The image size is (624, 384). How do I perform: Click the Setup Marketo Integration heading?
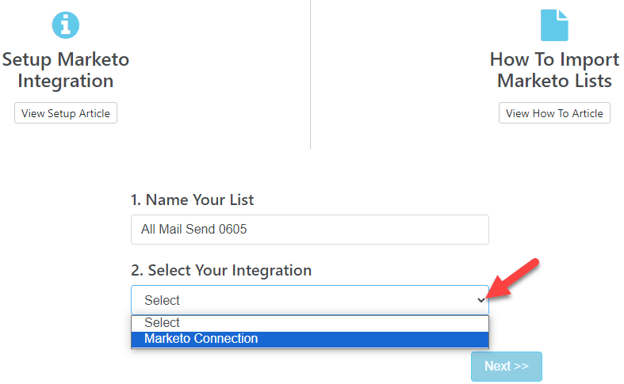point(66,70)
